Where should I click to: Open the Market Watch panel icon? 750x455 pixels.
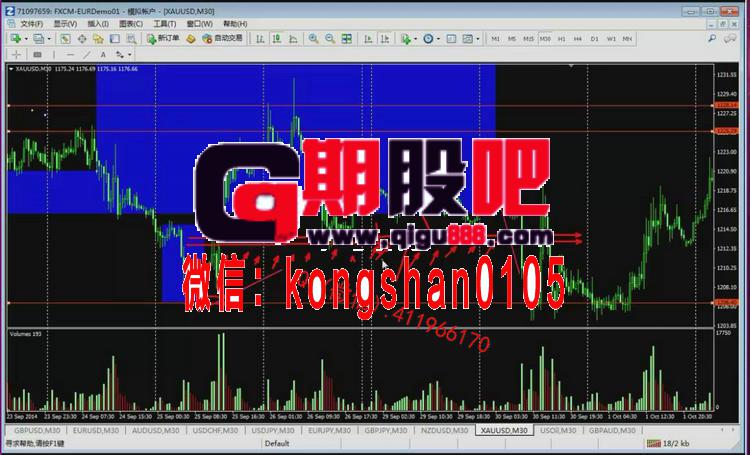[65, 39]
